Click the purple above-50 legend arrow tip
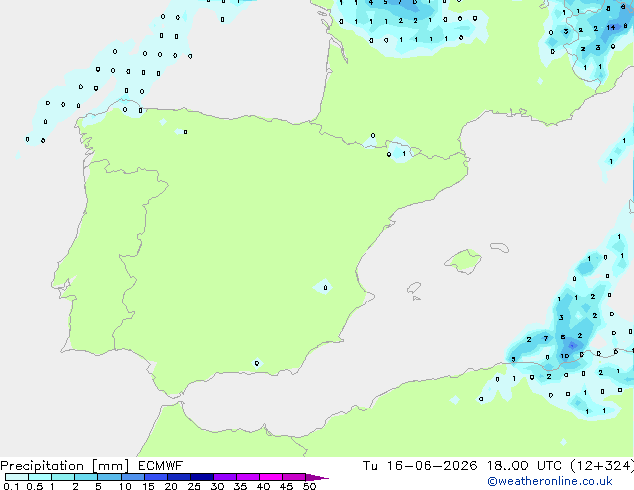Viewport: 634px width, 490px height. point(317,477)
